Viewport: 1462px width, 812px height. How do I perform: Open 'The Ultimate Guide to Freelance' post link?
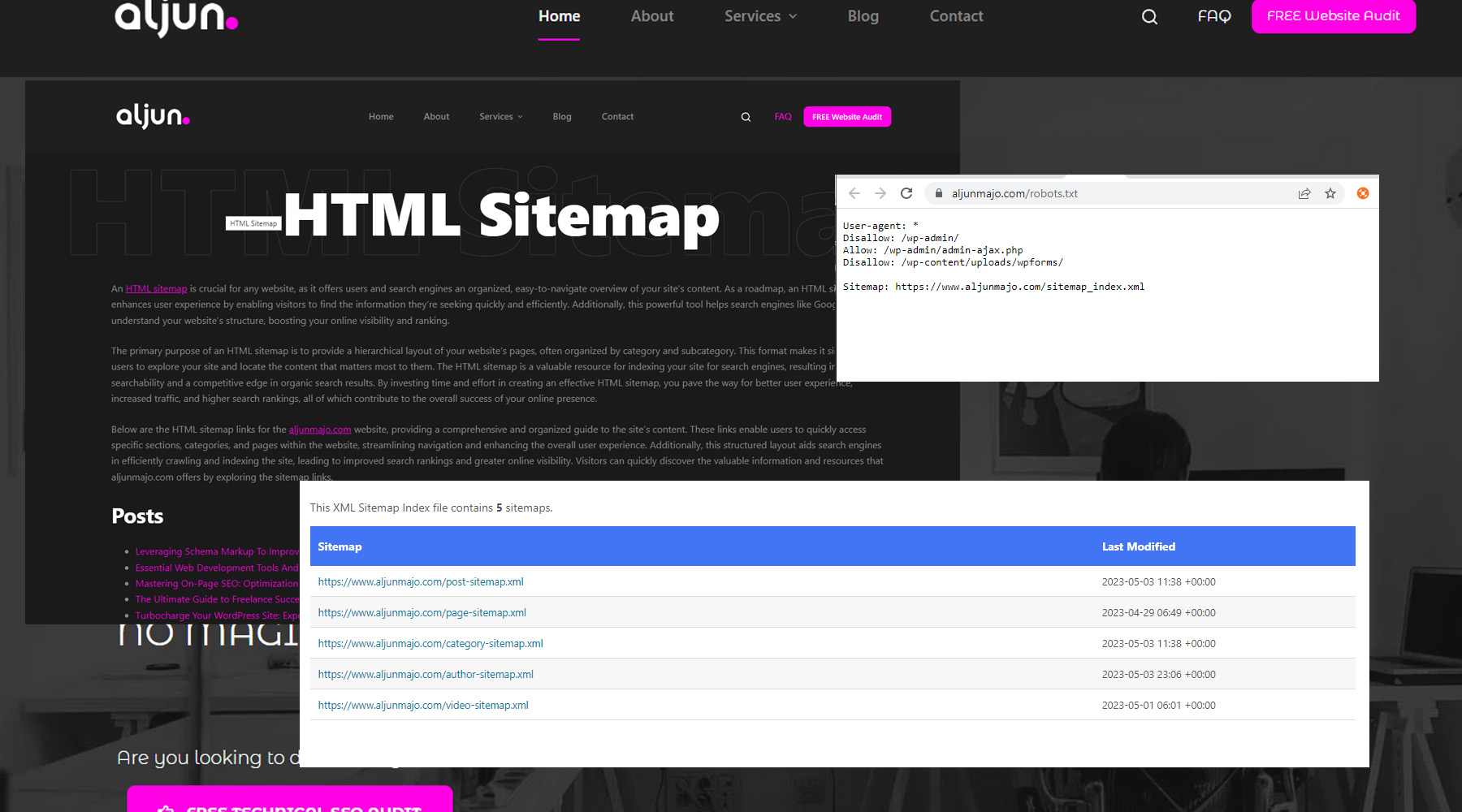point(217,599)
